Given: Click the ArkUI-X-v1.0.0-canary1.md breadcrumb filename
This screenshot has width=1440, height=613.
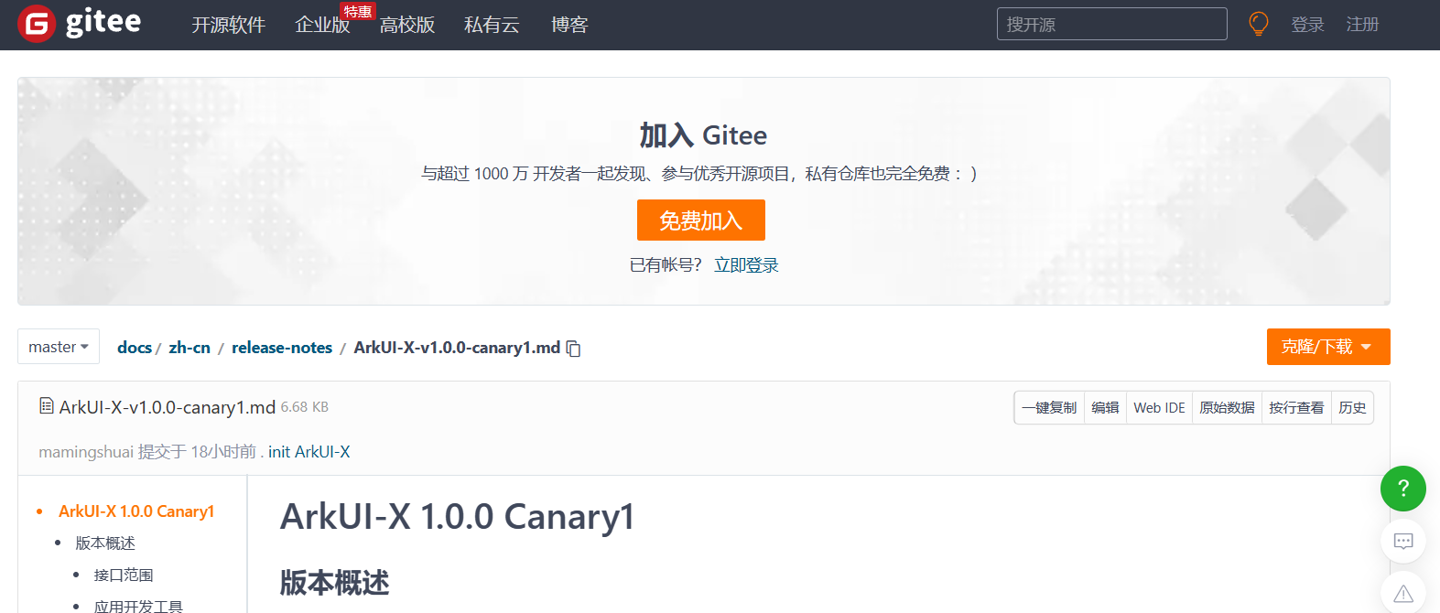Looking at the screenshot, I should tap(457, 348).
